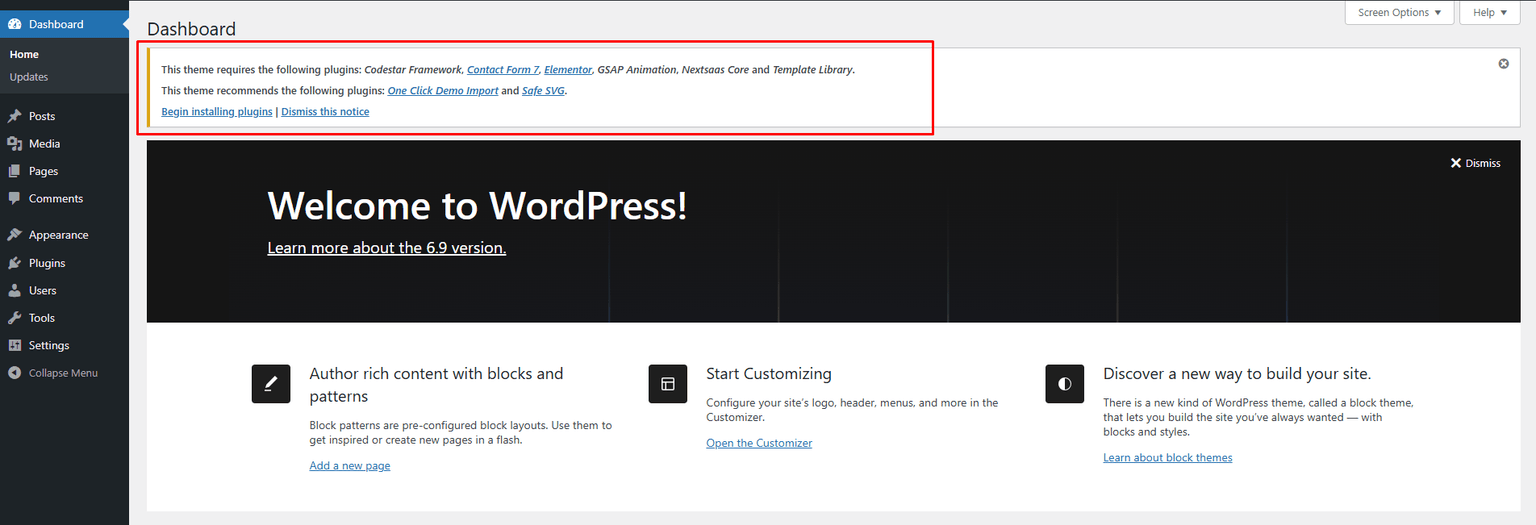The image size is (1536, 525).
Task: Click the Pages icon in sidebar
Action: click(14, 171)
